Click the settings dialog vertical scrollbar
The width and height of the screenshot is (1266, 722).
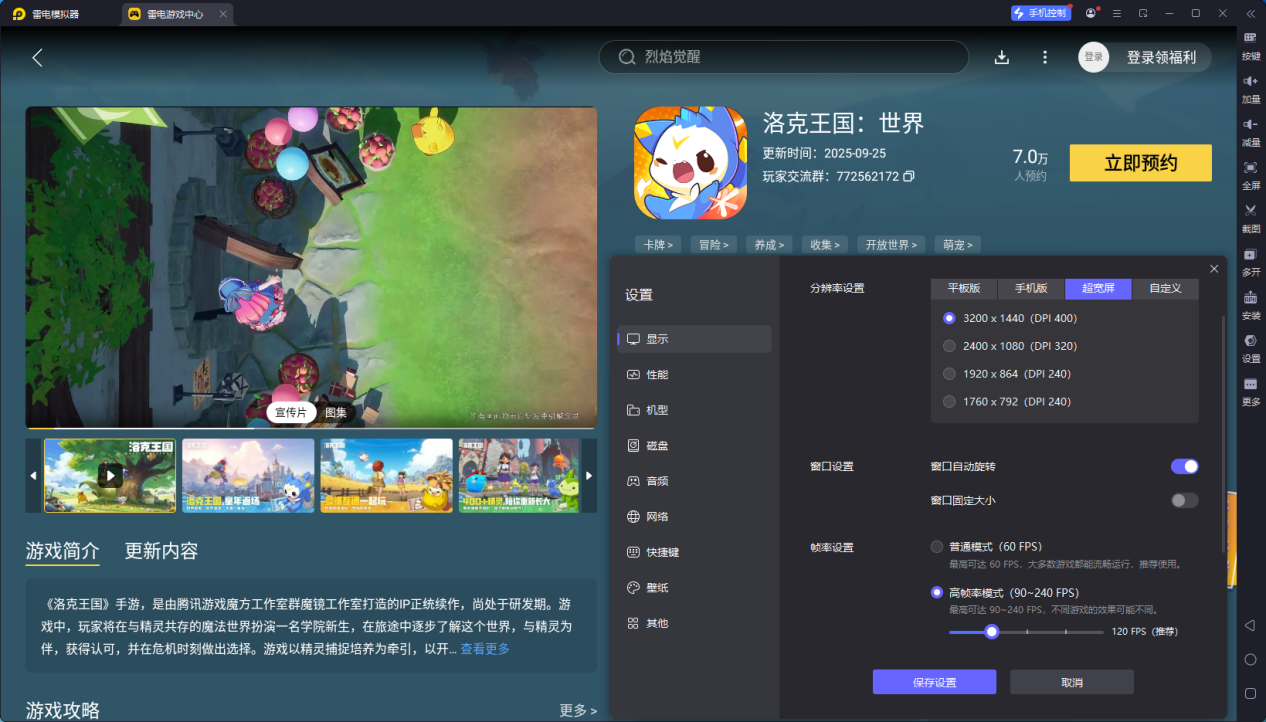tap(1223, 432)
